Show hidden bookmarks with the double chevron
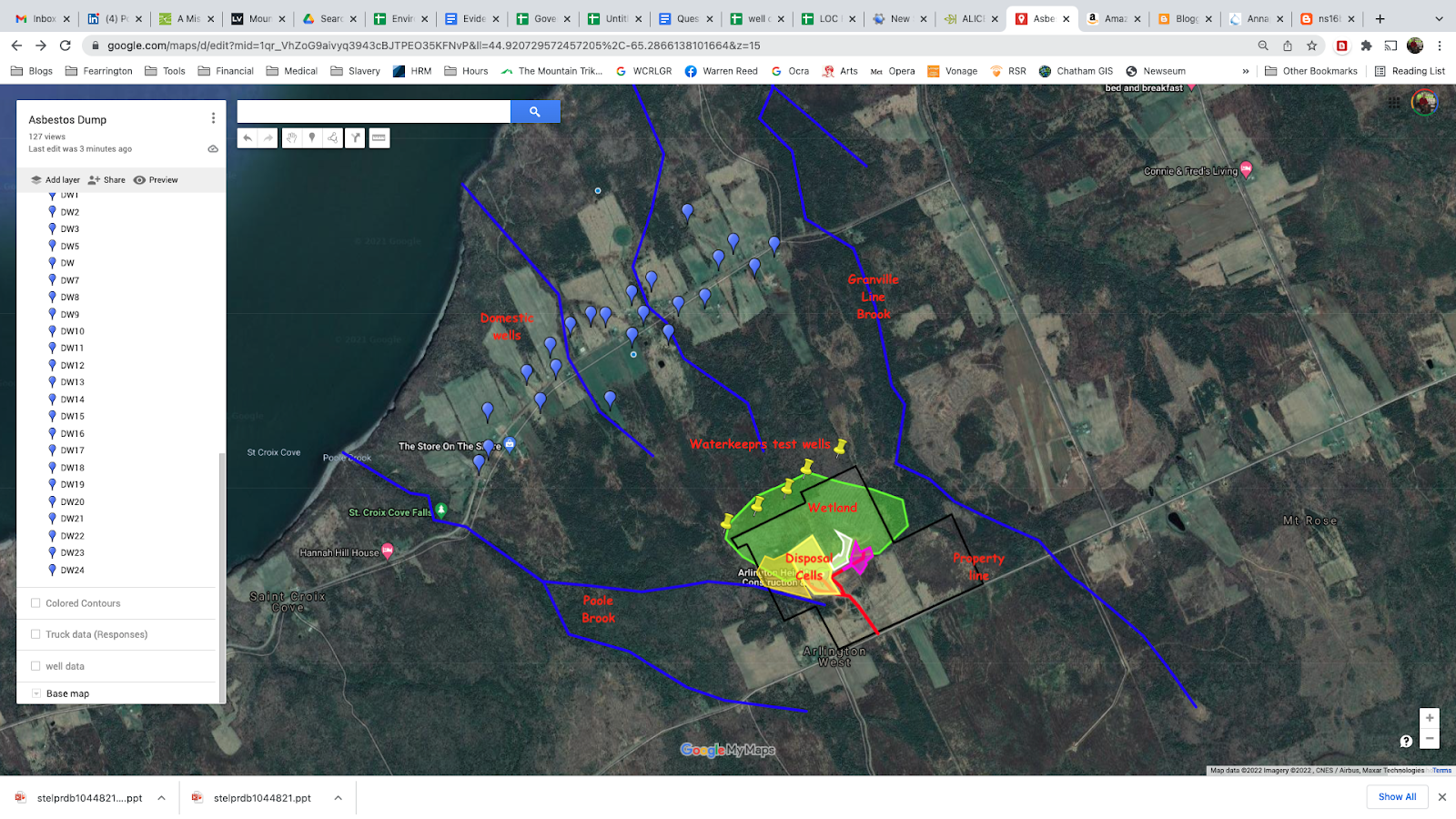This screenshot has height=819, width=1456. 1246,71
